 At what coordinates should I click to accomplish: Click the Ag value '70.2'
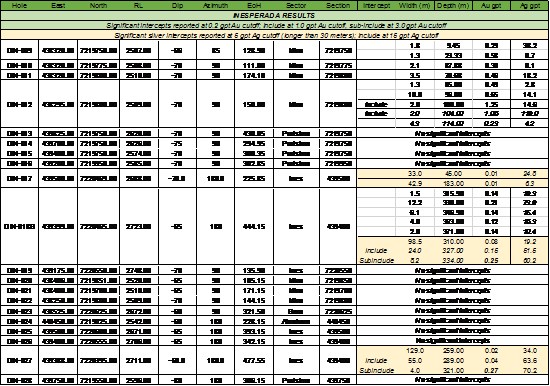coord(530,370)
